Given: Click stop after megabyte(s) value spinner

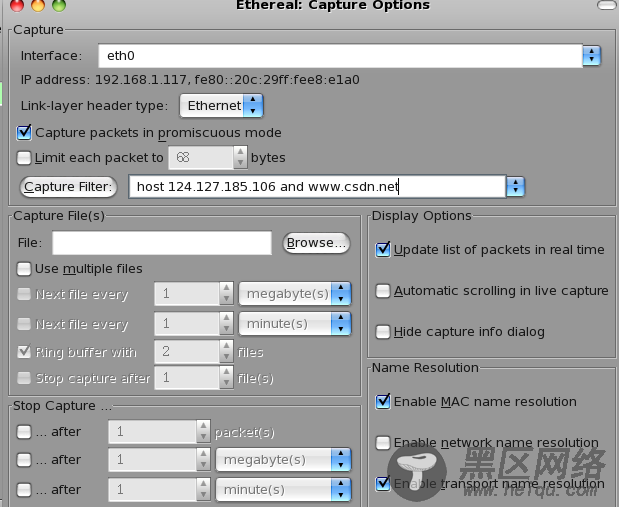Looking at the screenshot, I should pyautogui.click(x=159, y=460).
